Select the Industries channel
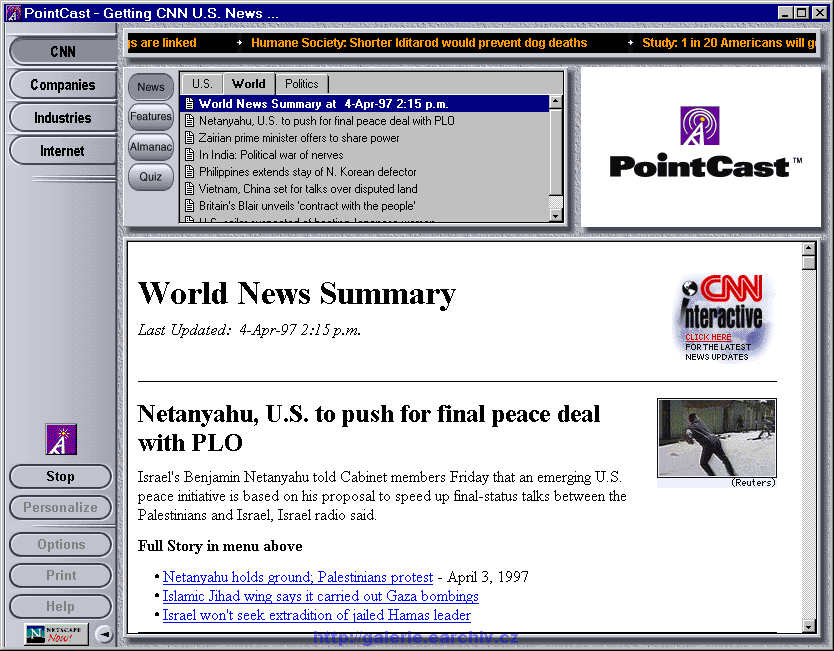Screen dimensions: 834x651 pyautogui.click(x=63, y=118)
